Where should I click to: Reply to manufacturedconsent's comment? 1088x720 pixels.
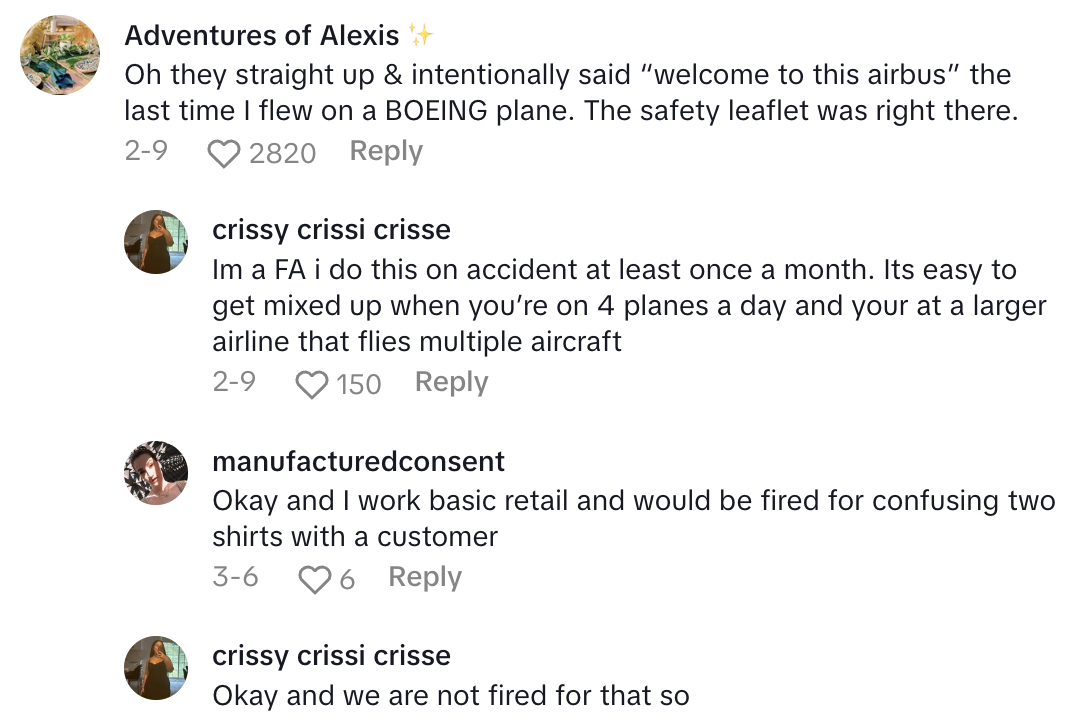(x=424, y=578)
